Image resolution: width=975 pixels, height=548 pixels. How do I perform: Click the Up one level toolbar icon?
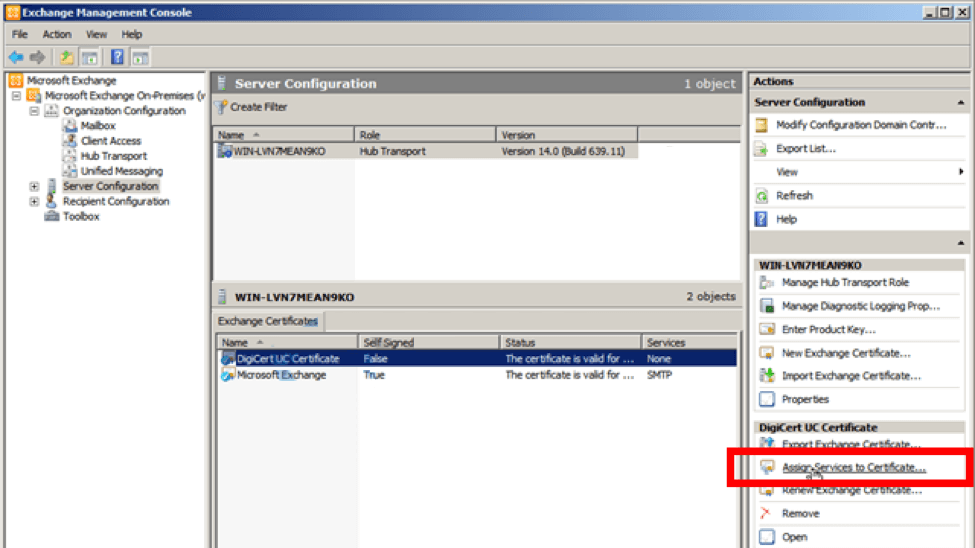point(67,58)
